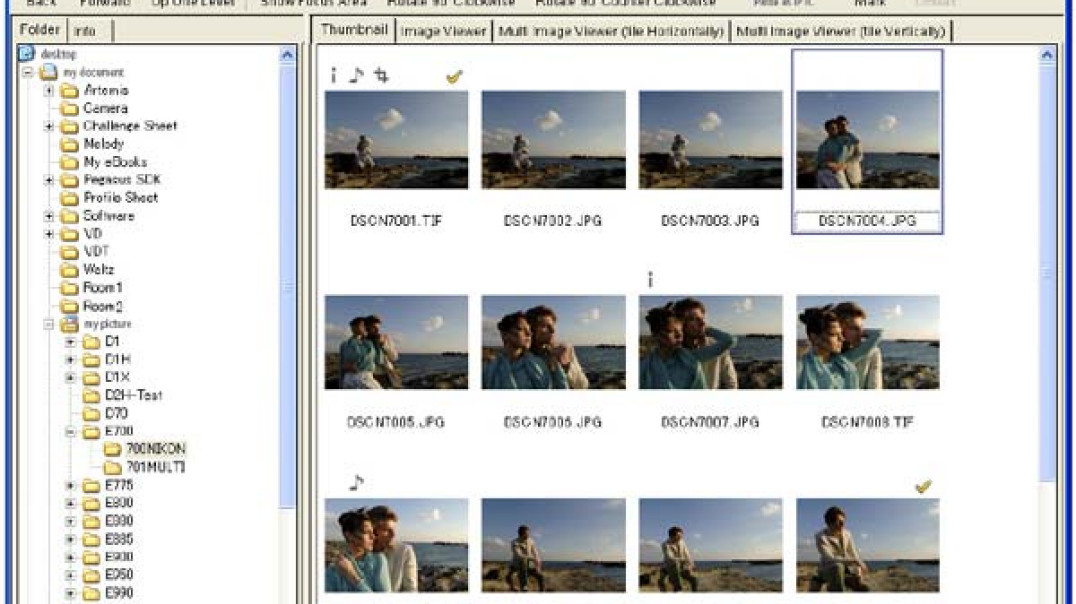
Task: Click the My eBooks folder icon
Action: tap(69, 162)
